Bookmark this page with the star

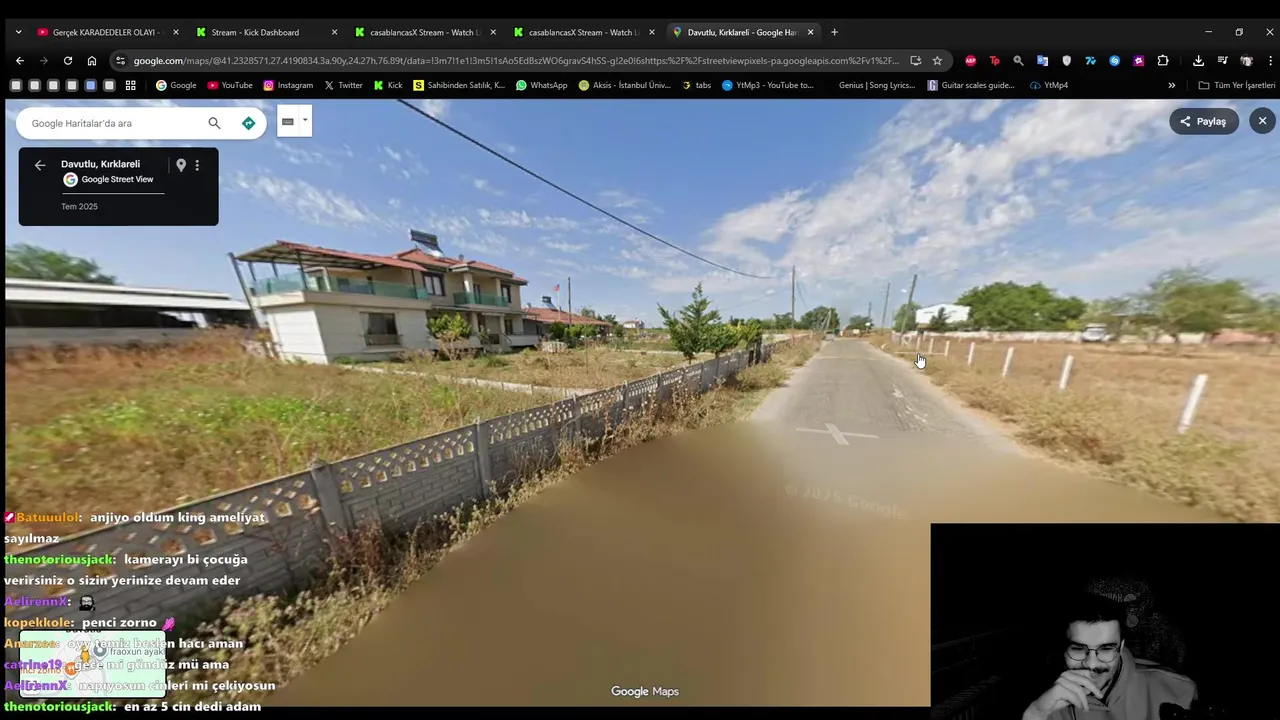pos(937,60)
